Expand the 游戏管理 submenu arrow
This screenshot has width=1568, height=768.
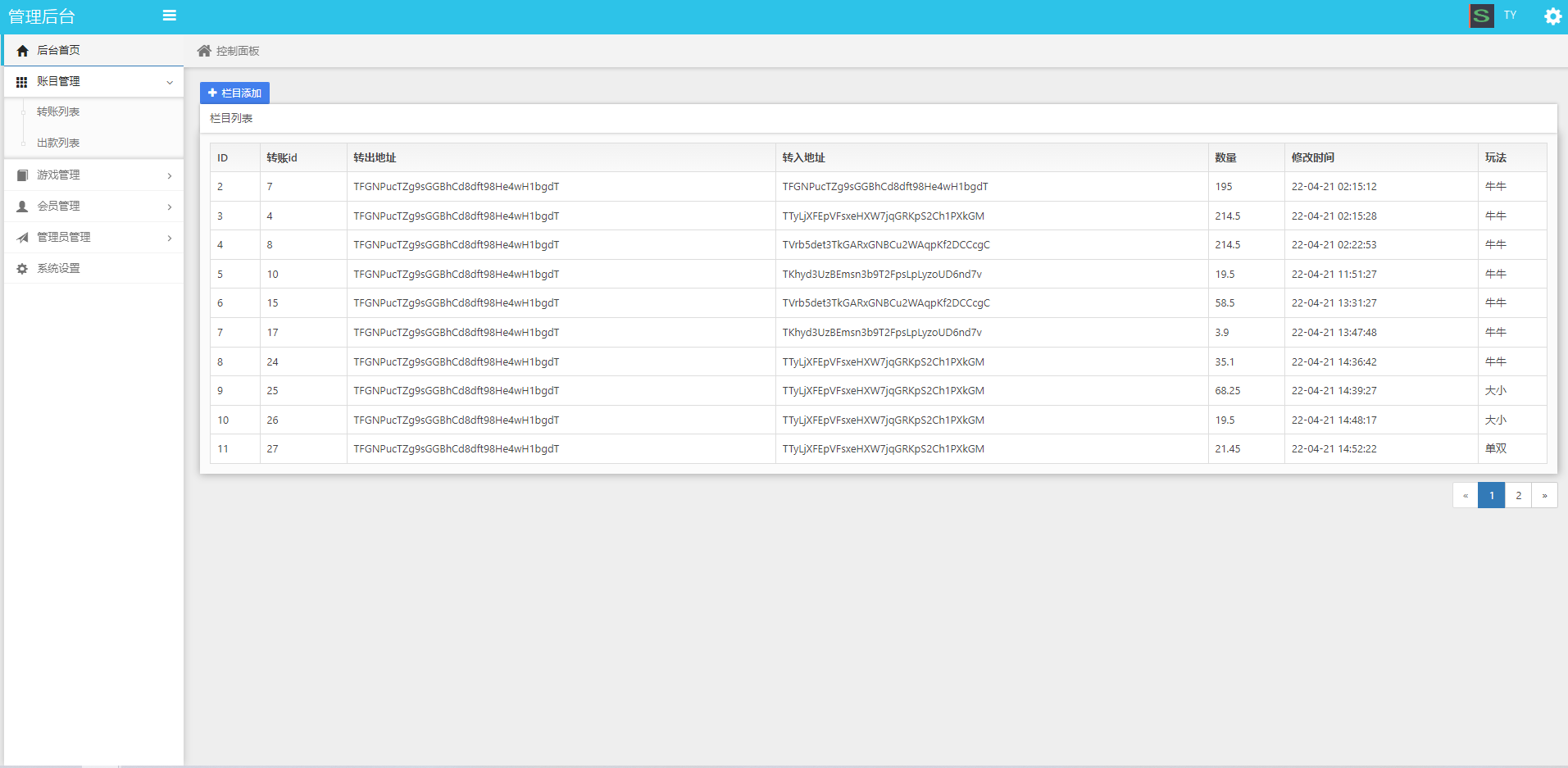point(170,175)
